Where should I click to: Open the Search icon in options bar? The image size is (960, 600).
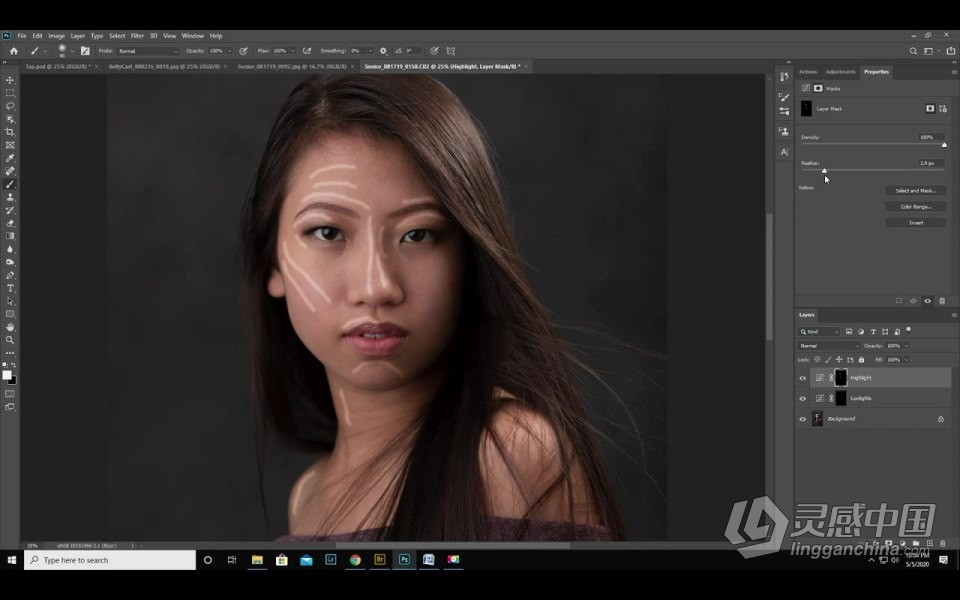click(913, 51)
